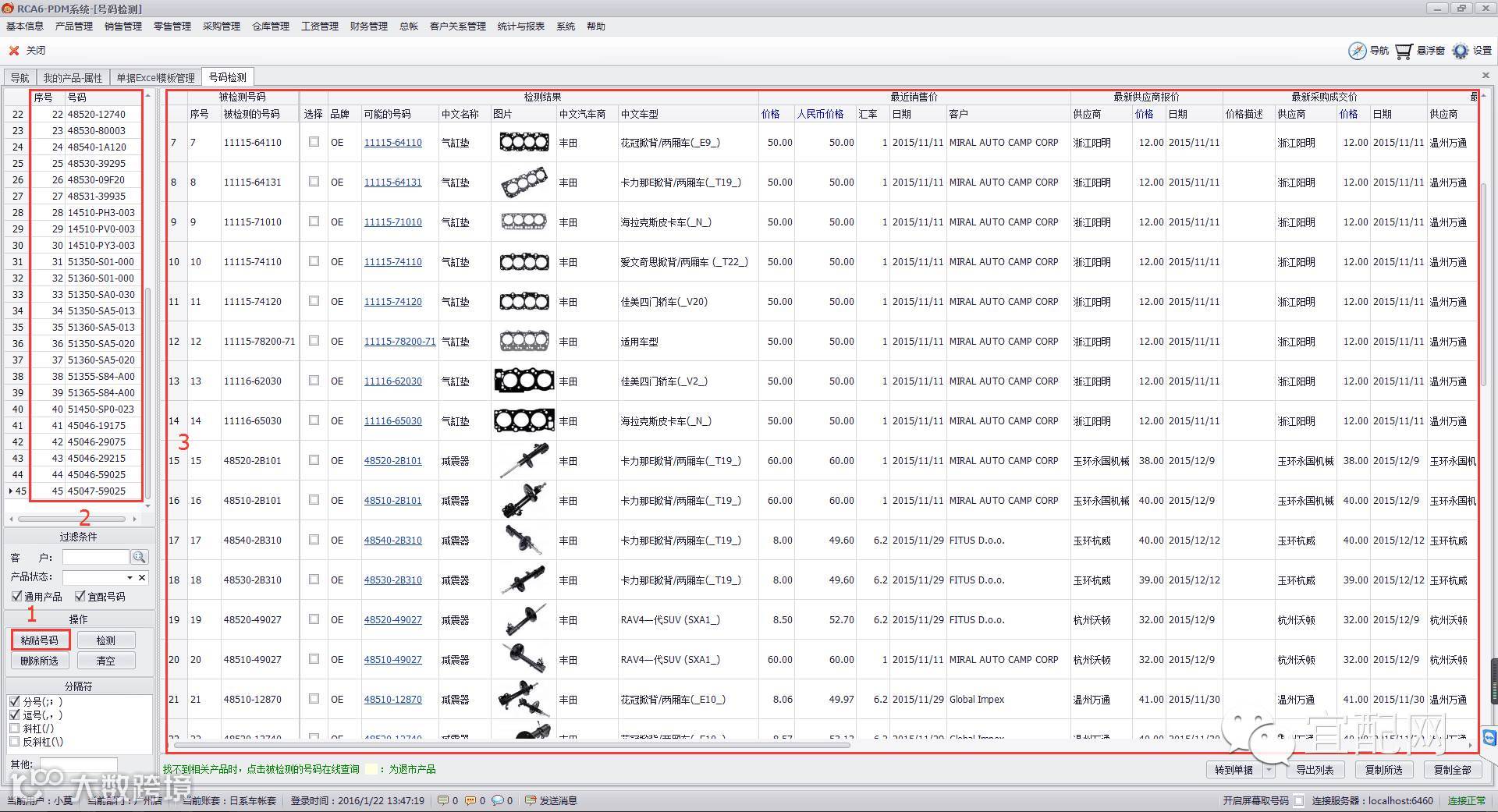Switch to the 导航 tab
The image size is (1498, 812).
click(20, 78)
